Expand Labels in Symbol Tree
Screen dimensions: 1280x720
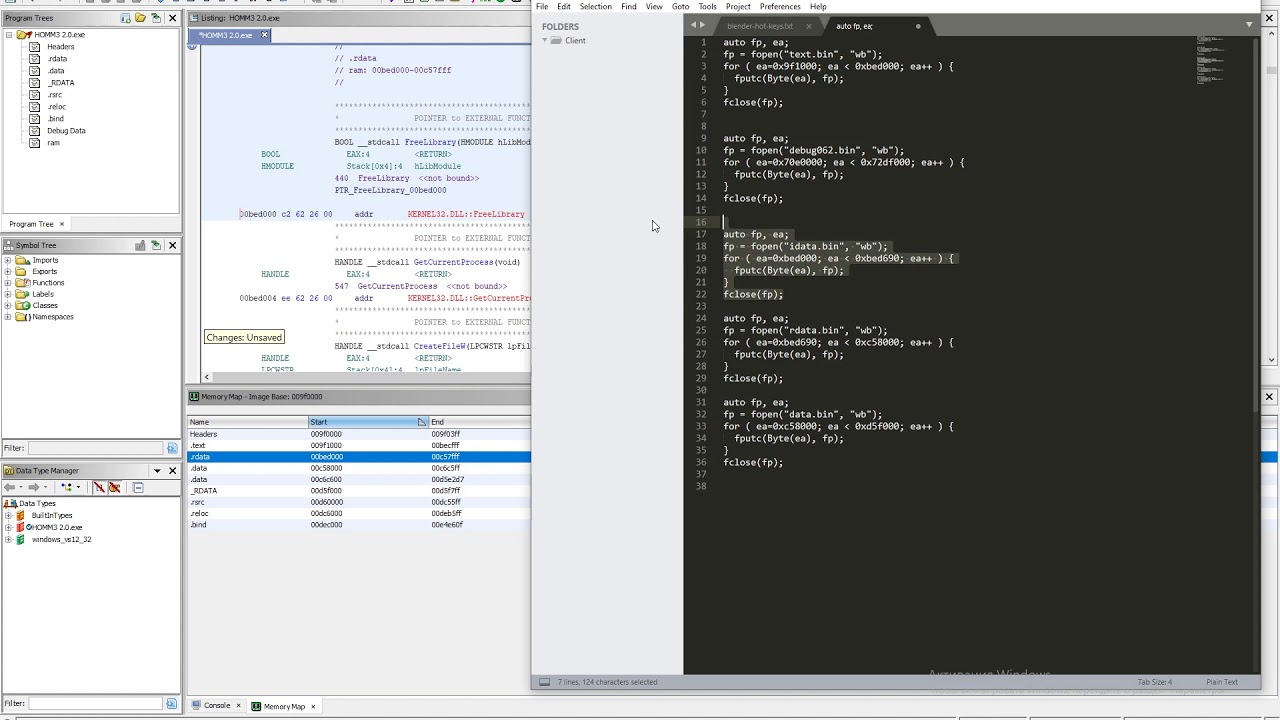pos(8,294)
